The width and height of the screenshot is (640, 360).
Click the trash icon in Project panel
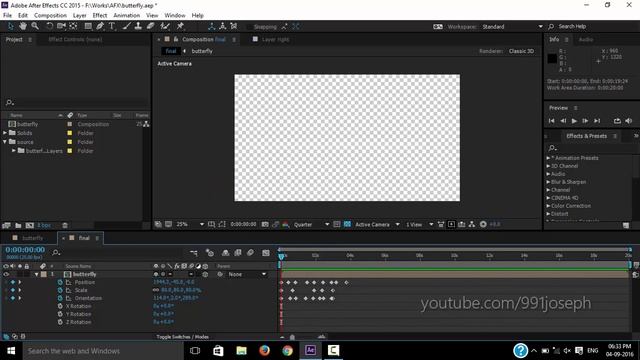[65, 225]
